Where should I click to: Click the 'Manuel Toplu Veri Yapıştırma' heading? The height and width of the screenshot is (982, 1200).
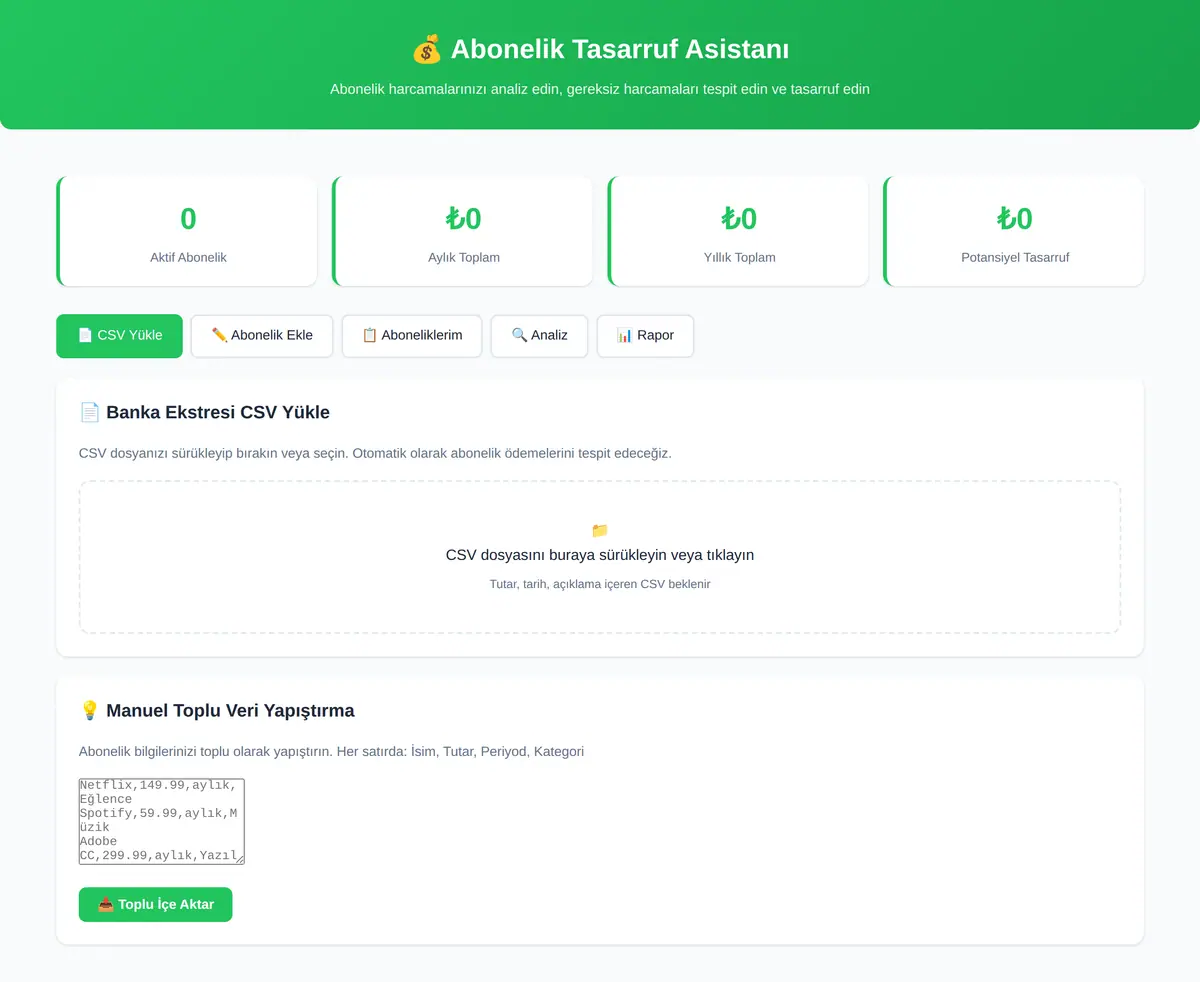[230, 710]
